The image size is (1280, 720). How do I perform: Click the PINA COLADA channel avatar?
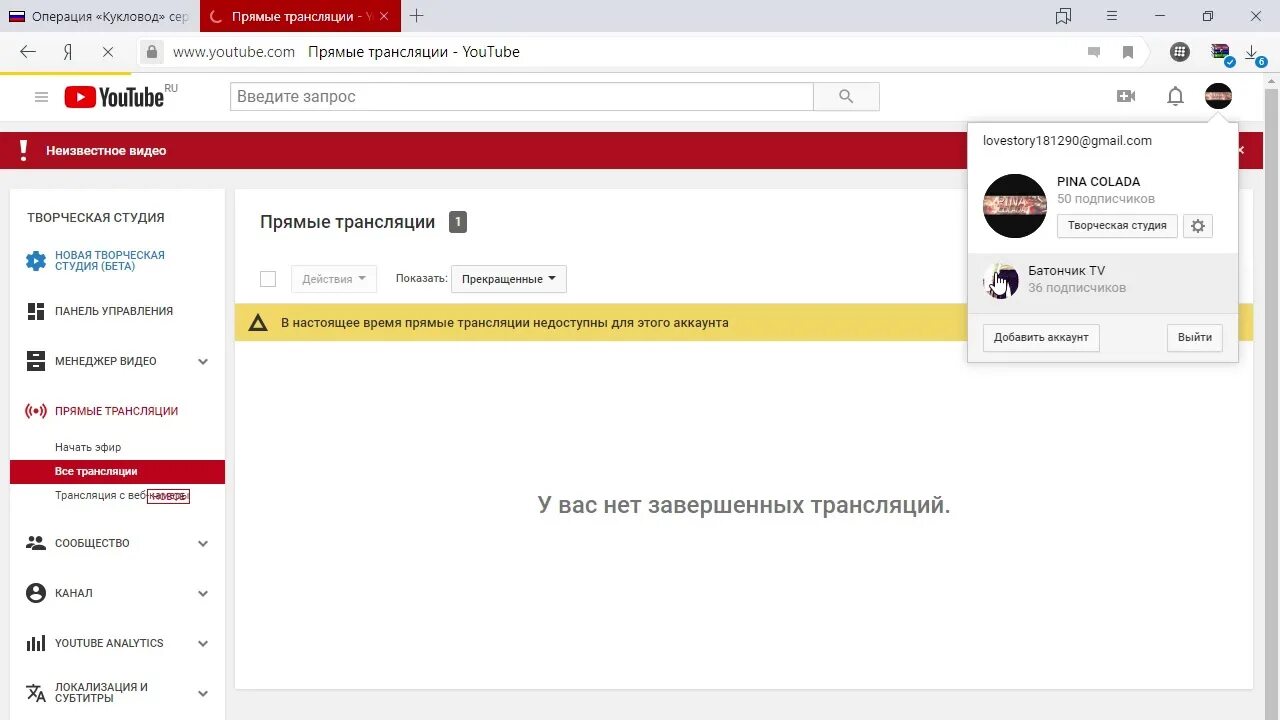(1015, 206)
